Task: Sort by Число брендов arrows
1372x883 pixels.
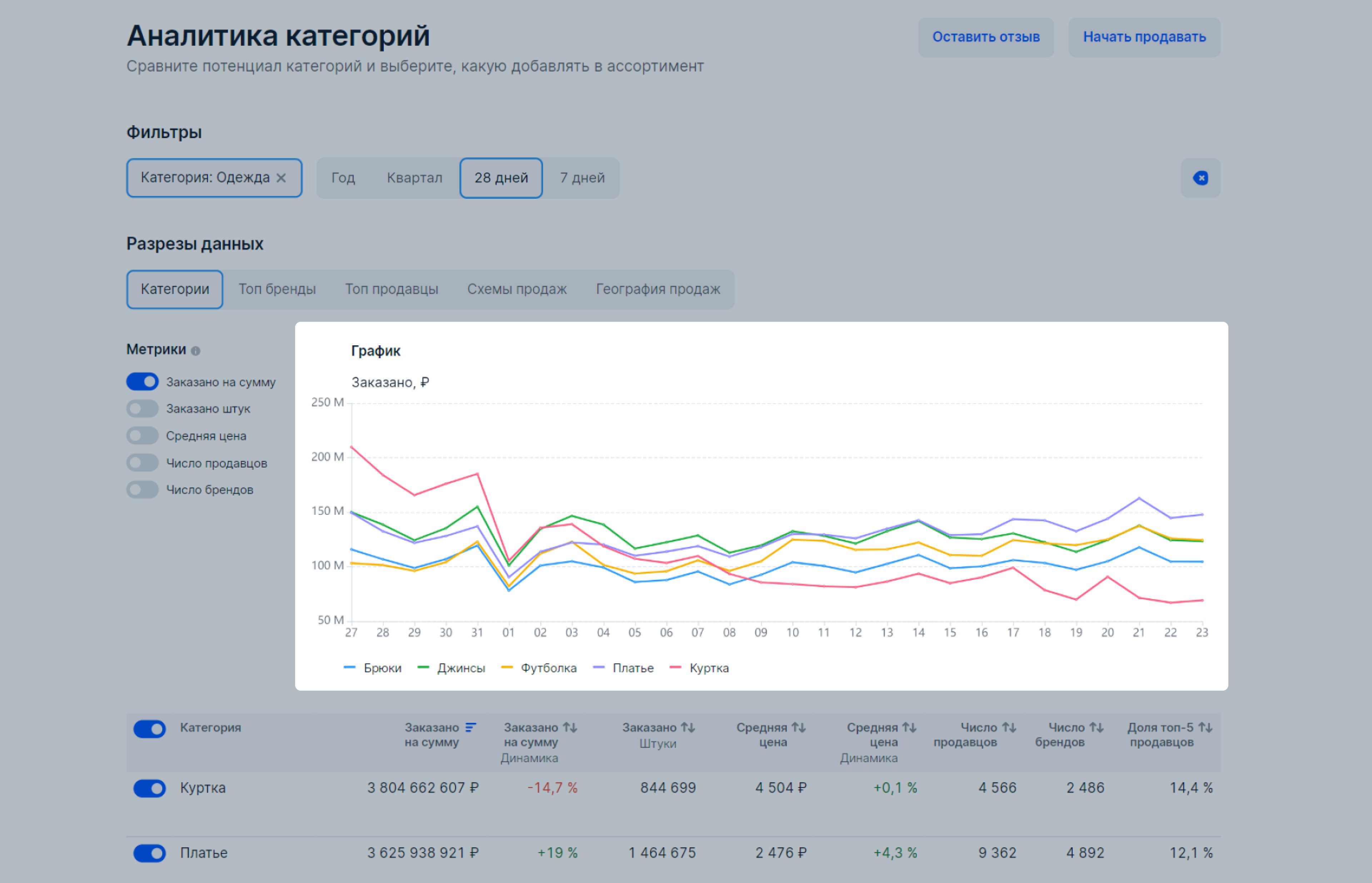Action: [x=1096, y=727]
